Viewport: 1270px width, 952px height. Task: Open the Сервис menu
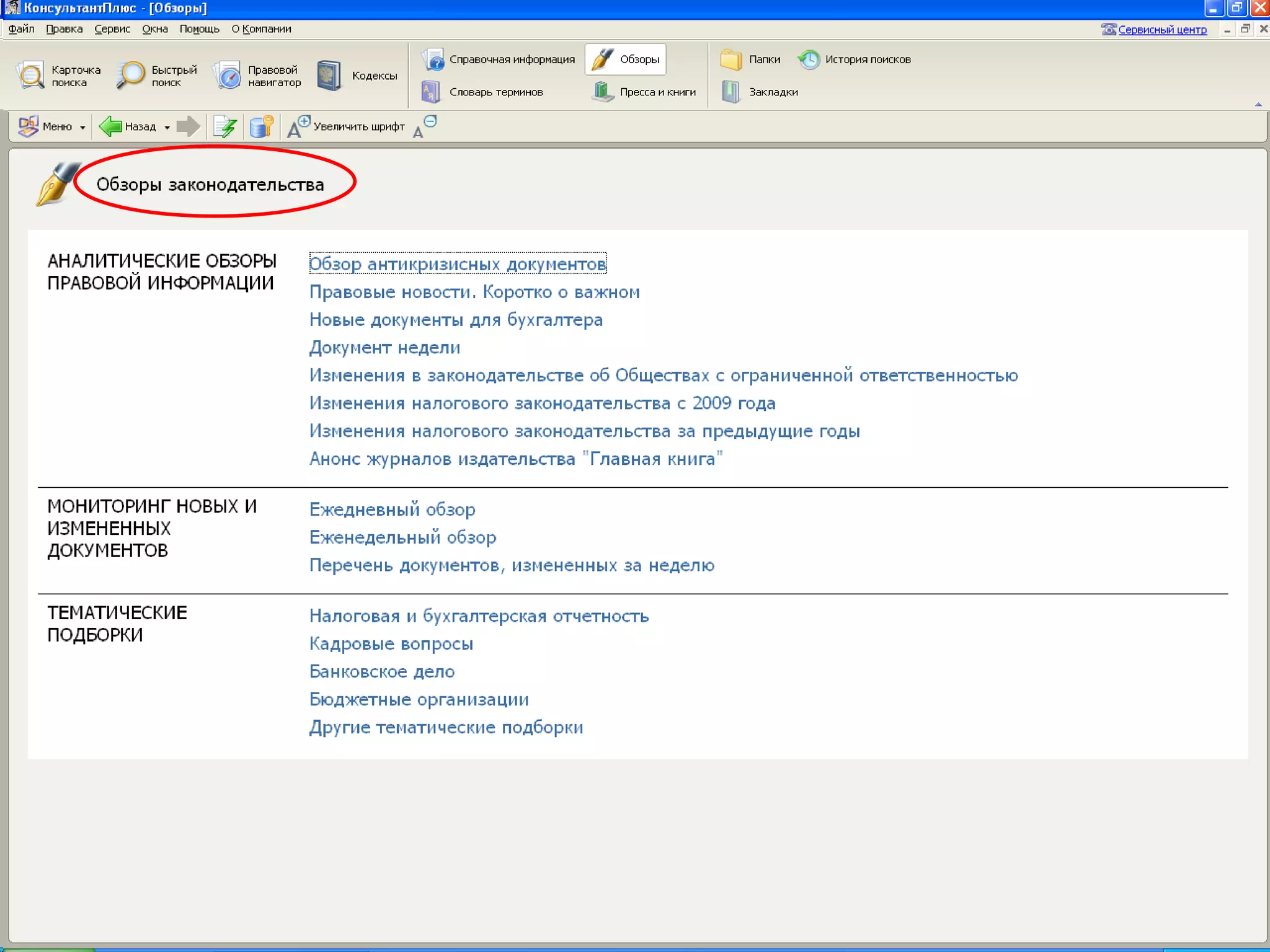tap(112, 29)
